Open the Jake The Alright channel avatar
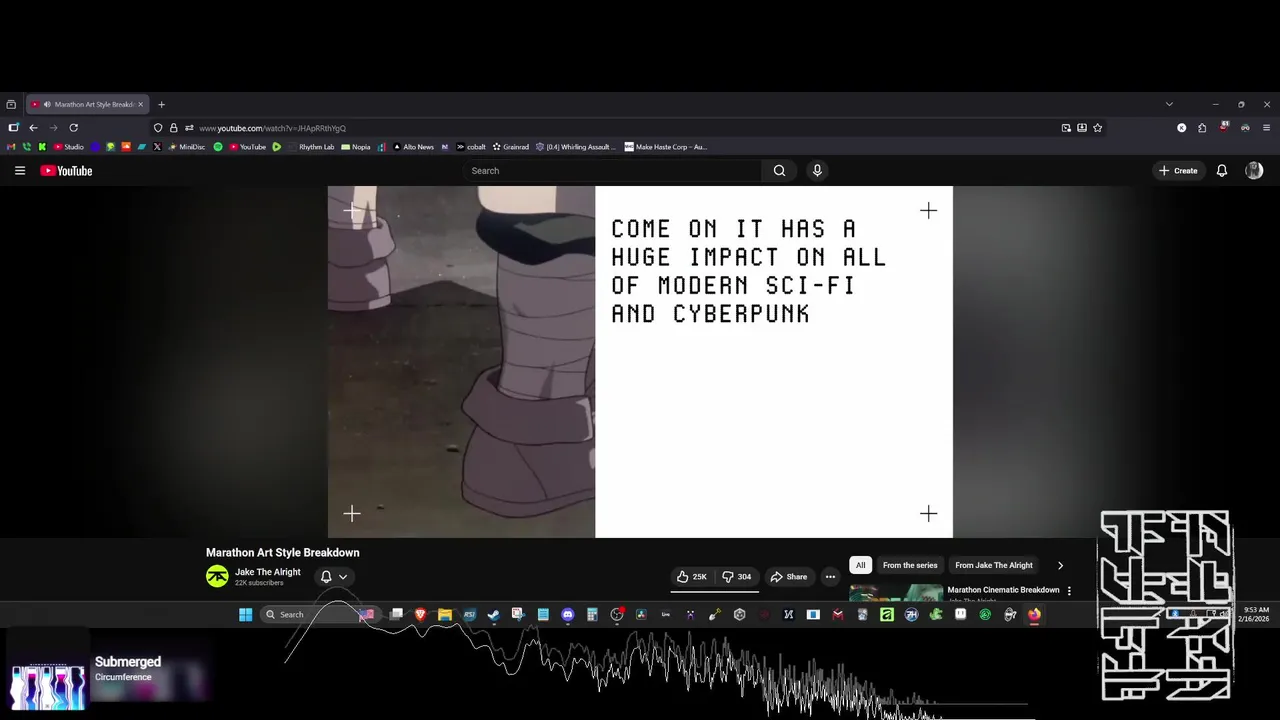 click(x=217, y=576)
